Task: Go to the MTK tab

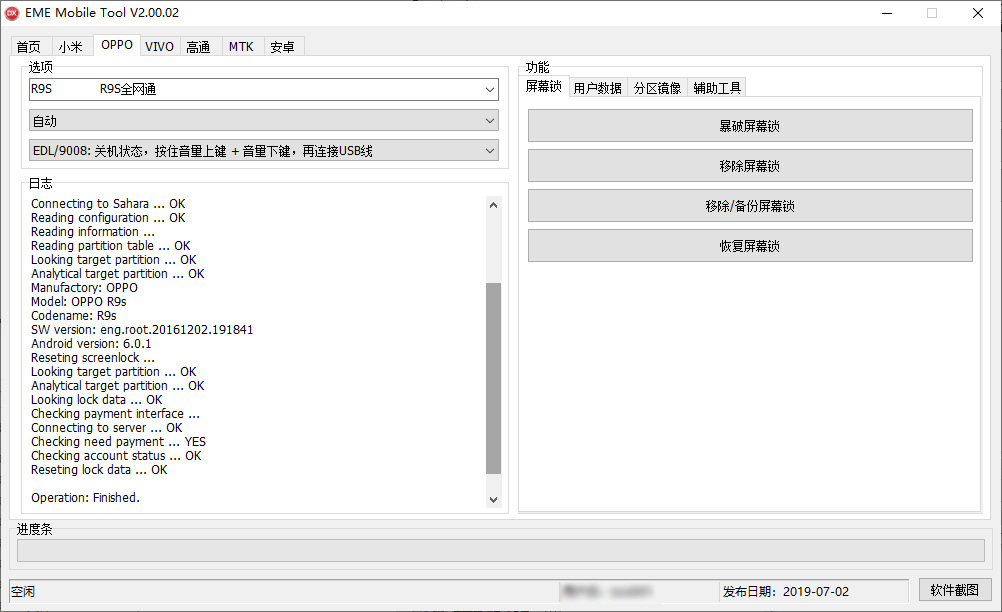Action: coord(242,47)
